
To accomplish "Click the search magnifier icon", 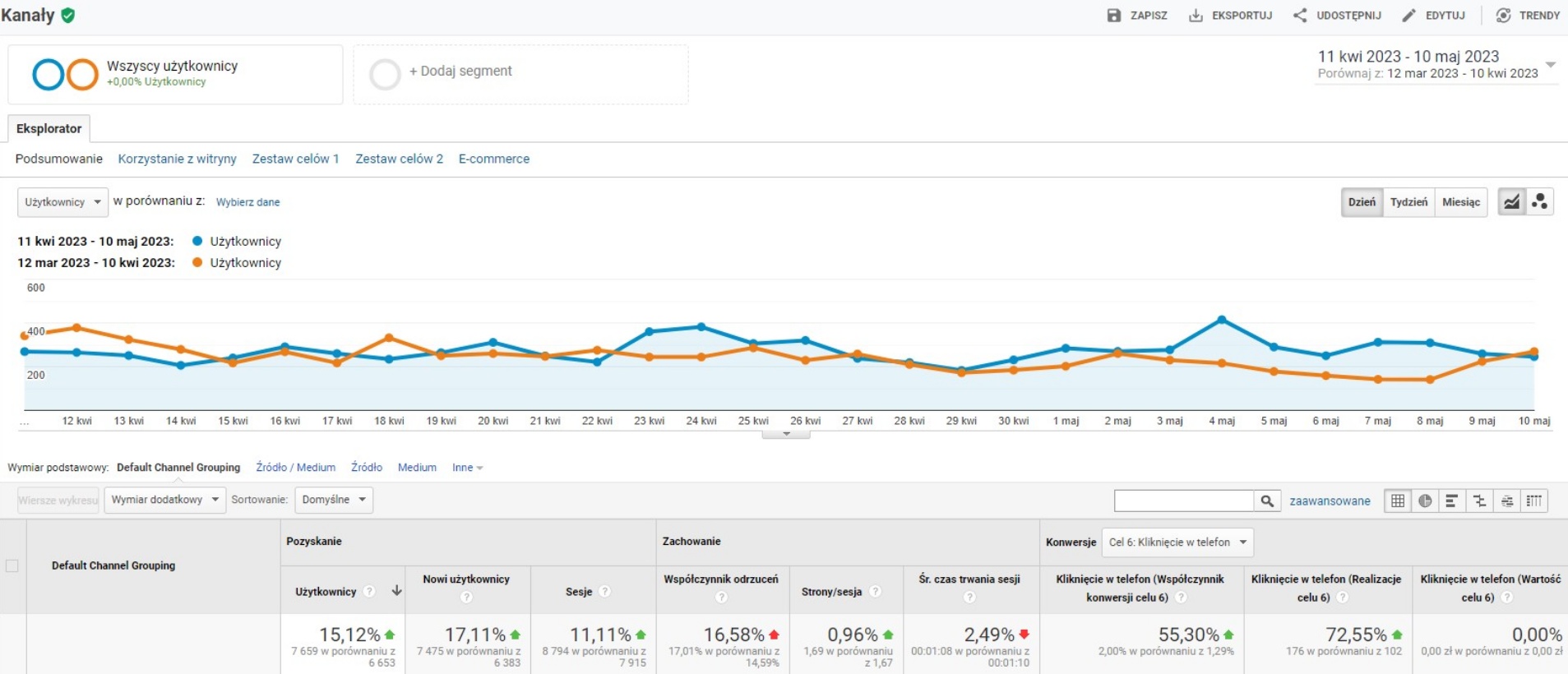I will tap(1267, 501).
